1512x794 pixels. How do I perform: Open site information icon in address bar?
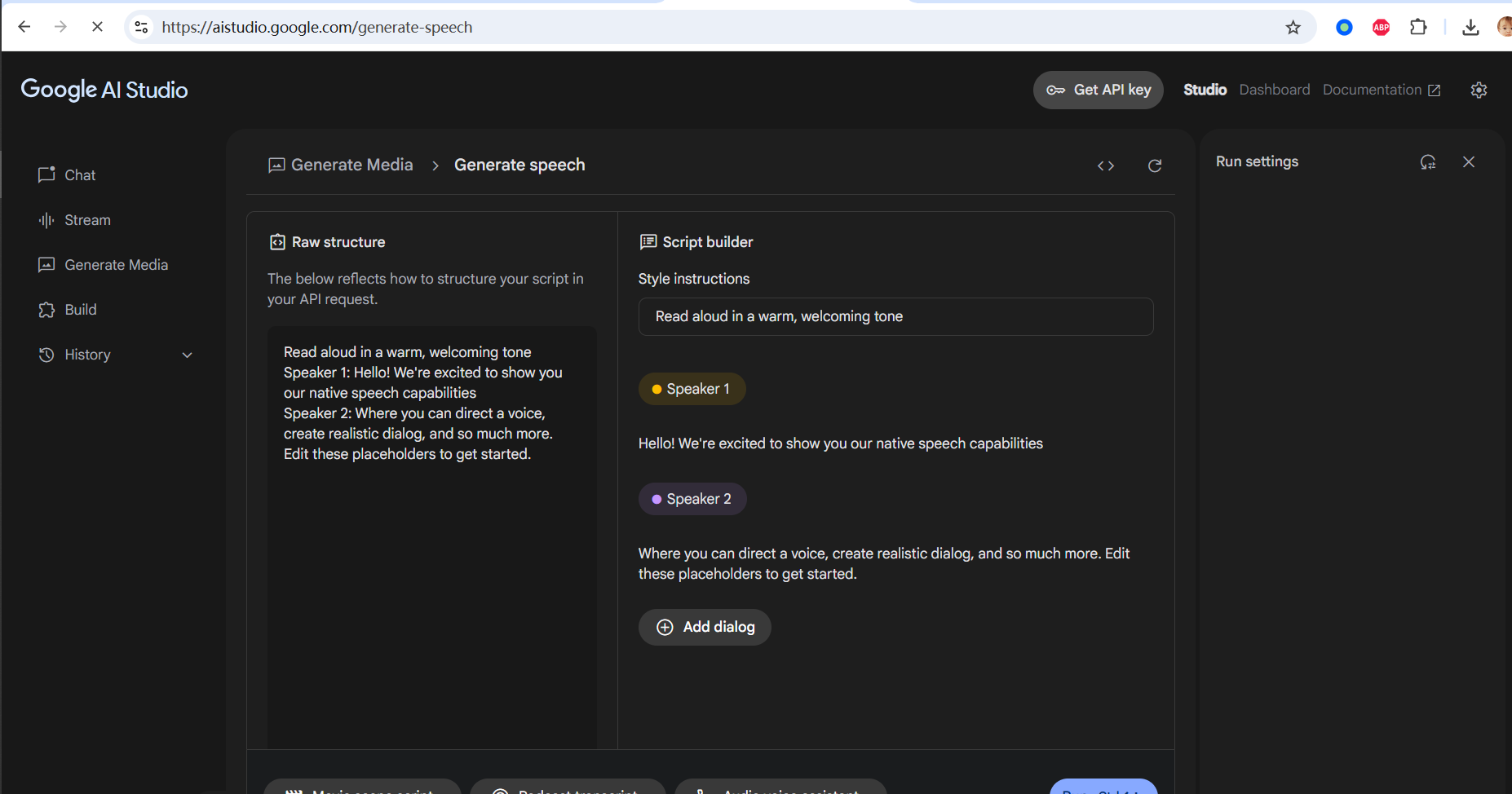[141, 27]
